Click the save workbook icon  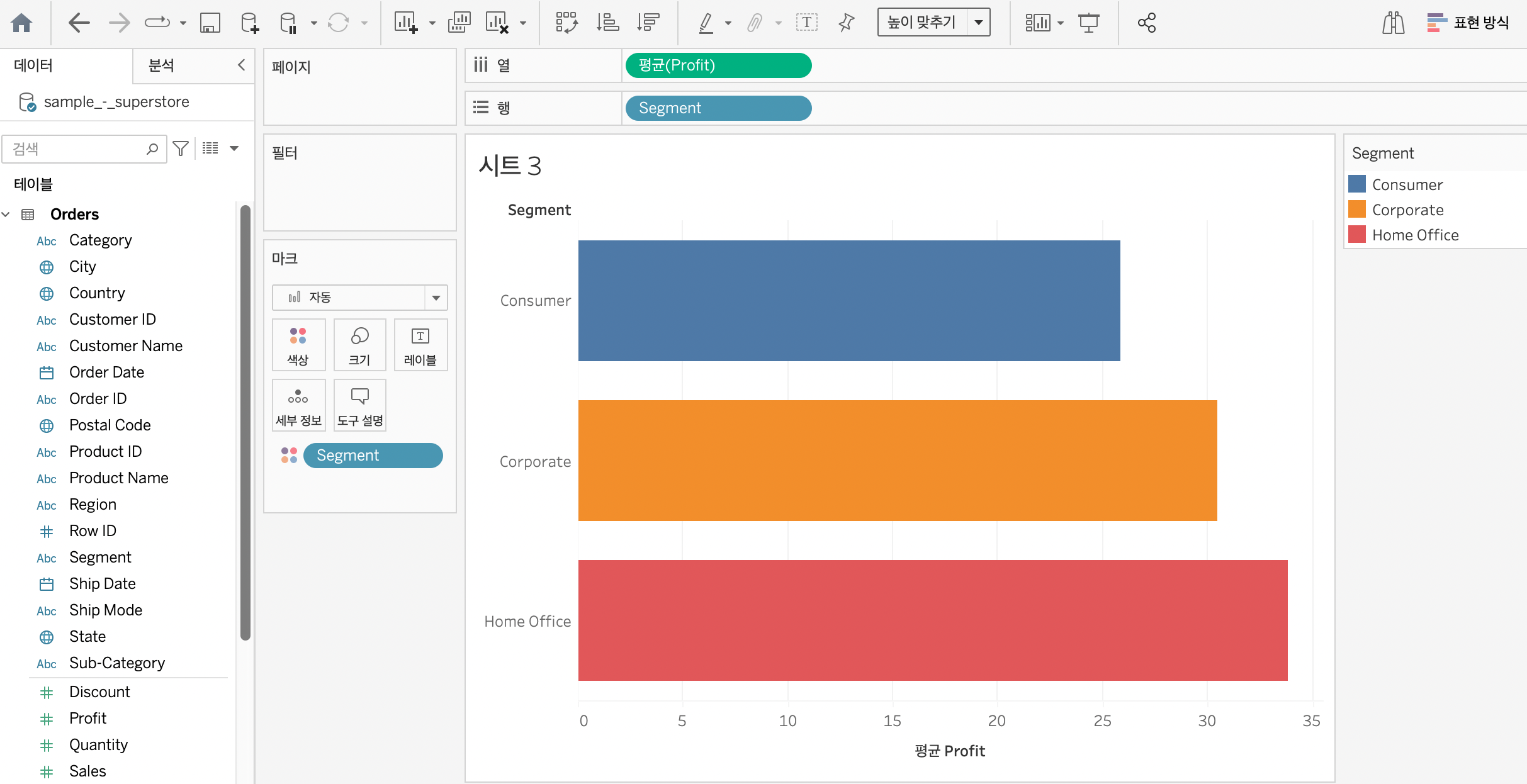210,23
